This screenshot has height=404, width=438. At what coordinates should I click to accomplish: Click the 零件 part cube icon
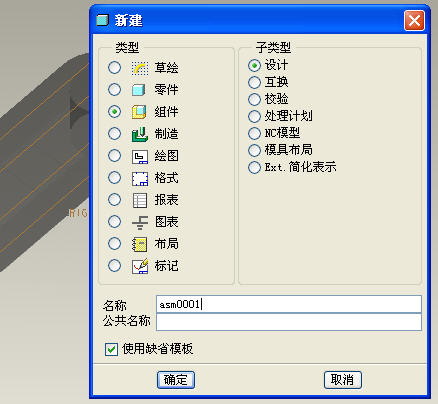pyautogui.click(x=139, y=90)
